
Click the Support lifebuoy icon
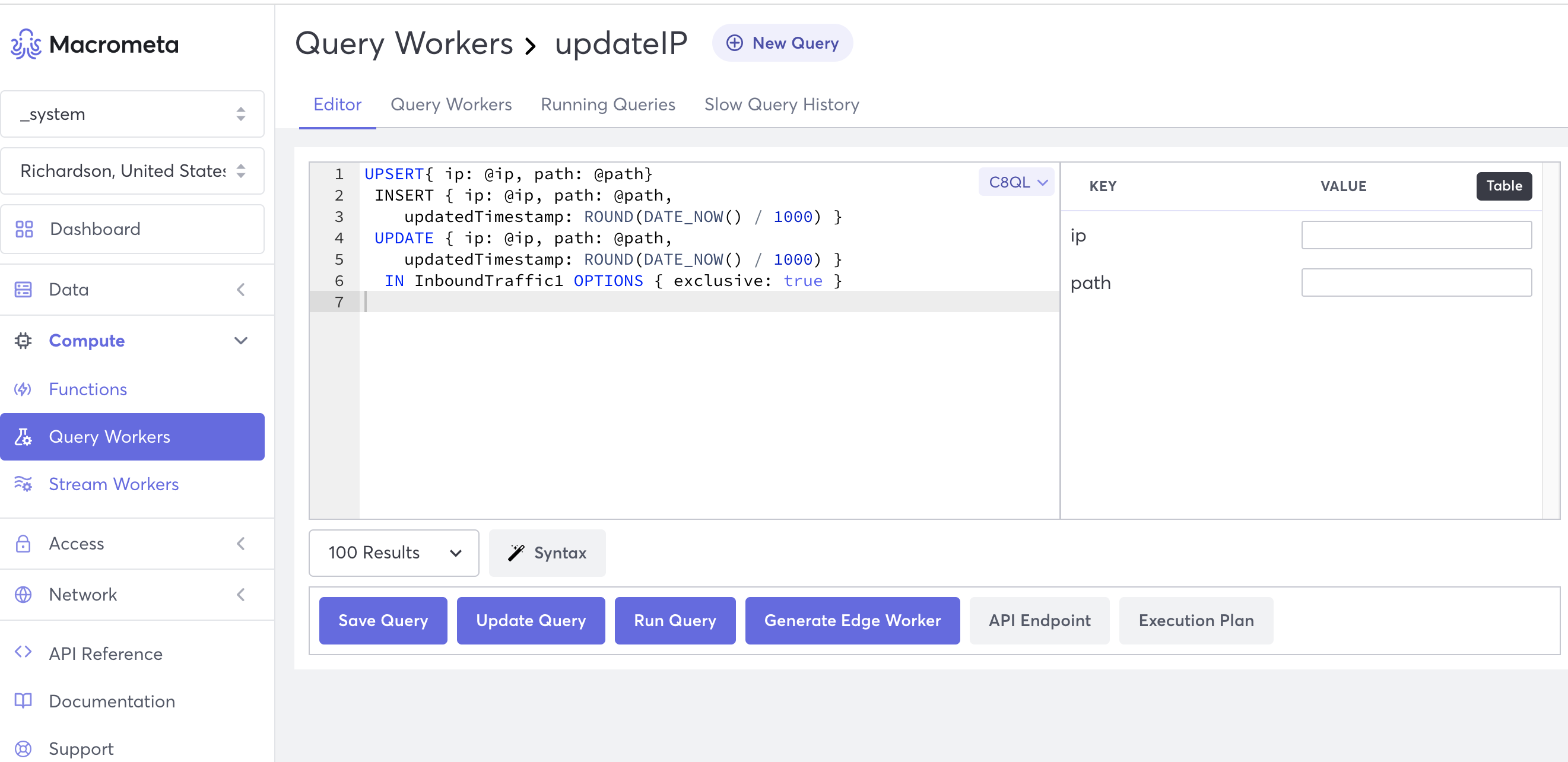pyautogui.click(x=23, y=748)
